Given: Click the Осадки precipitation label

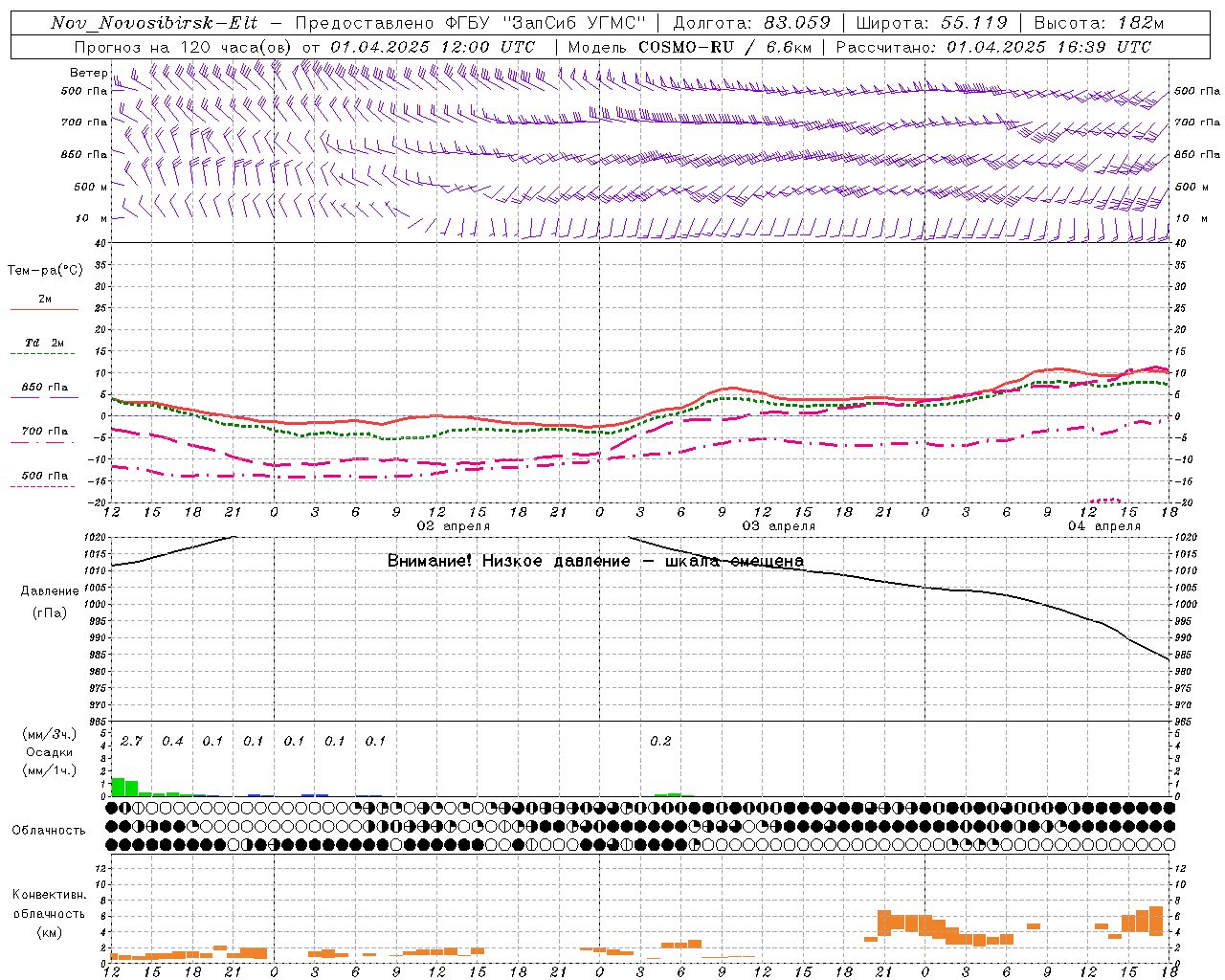Looking at the screenshot, I should pyautogui.click(x=50, y=752).
